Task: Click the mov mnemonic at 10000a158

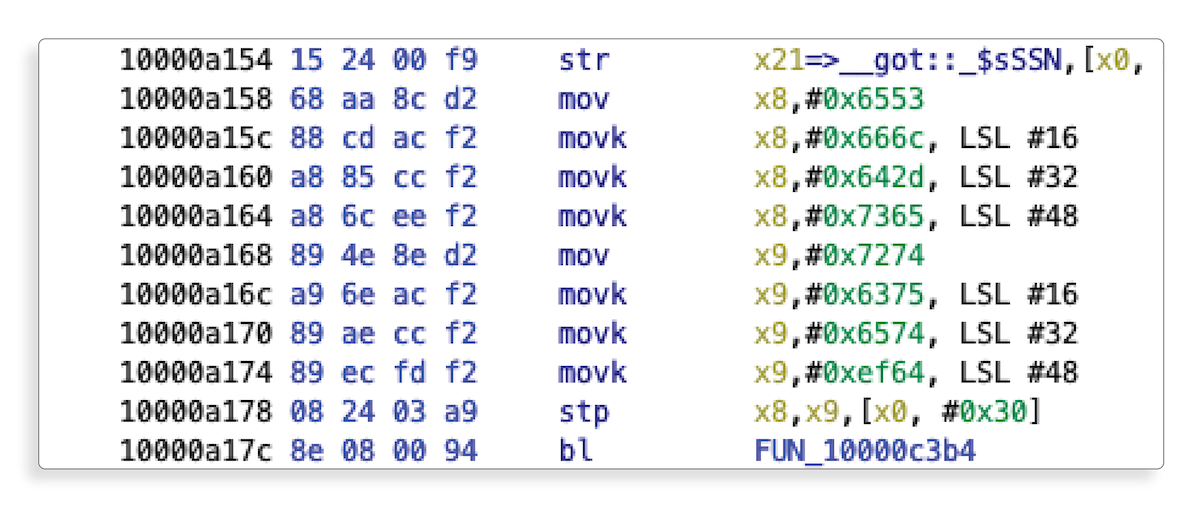Action: point(583,100)
